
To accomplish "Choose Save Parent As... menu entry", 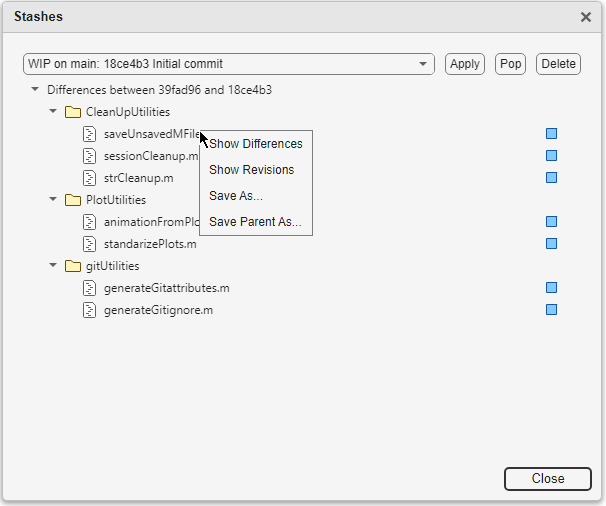I will [x=255, y=222].
